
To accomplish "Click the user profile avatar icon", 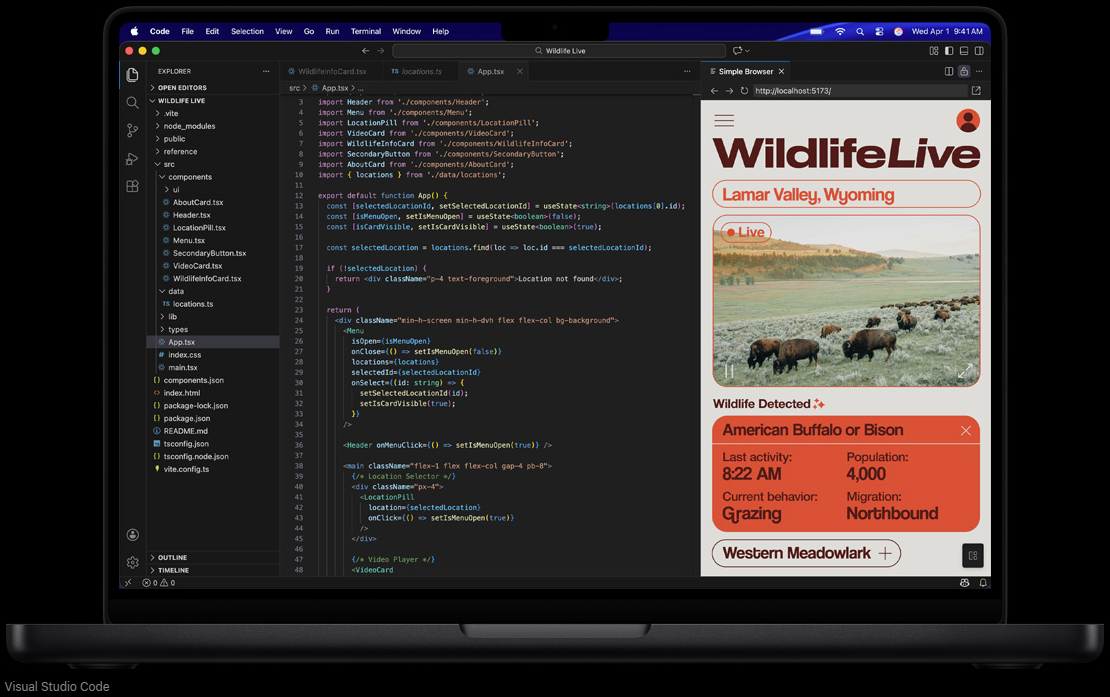I will click(x=967, y=121).
